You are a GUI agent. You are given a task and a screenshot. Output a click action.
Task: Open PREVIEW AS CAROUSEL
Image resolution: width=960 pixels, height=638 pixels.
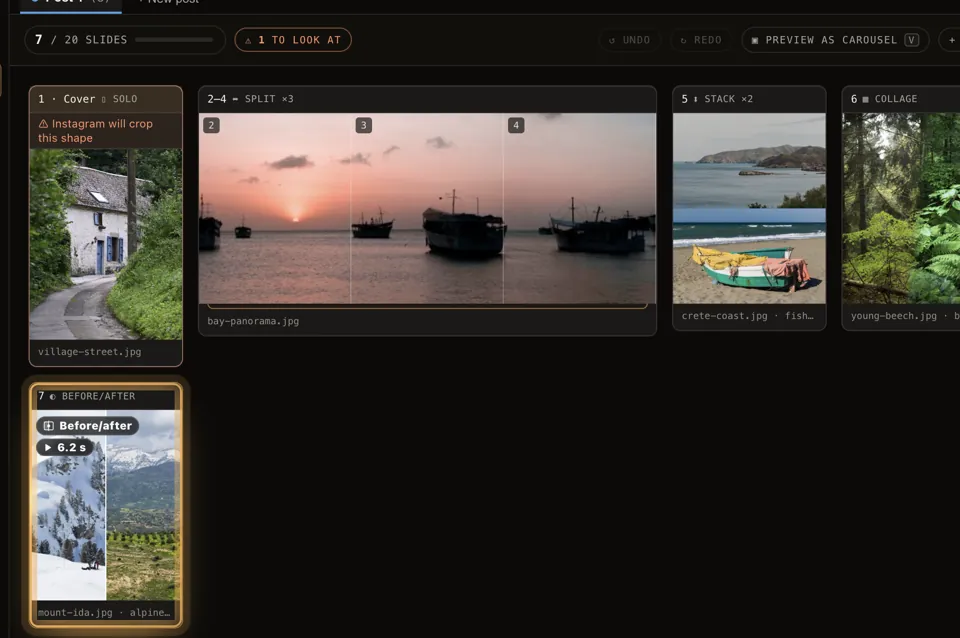835,40
